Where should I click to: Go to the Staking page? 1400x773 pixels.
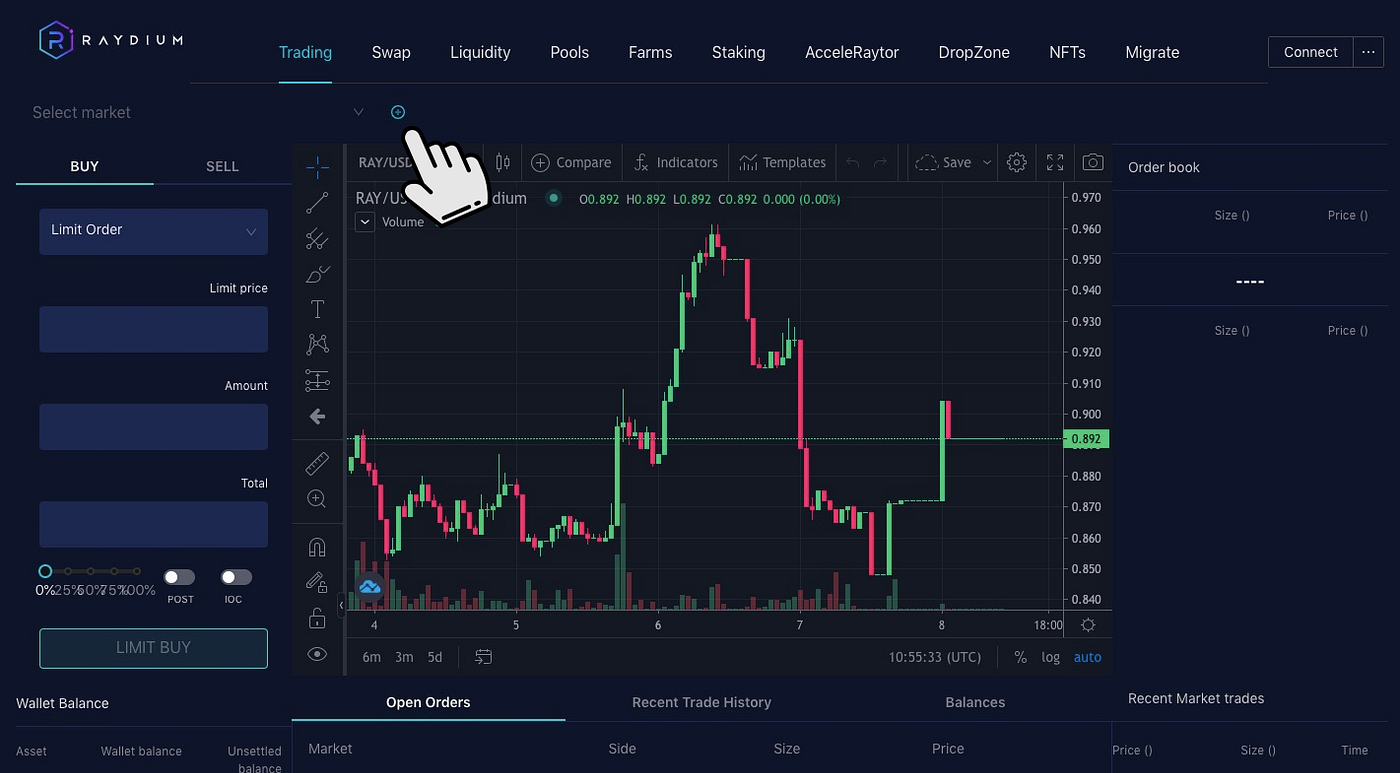click(x=738, y=52)
